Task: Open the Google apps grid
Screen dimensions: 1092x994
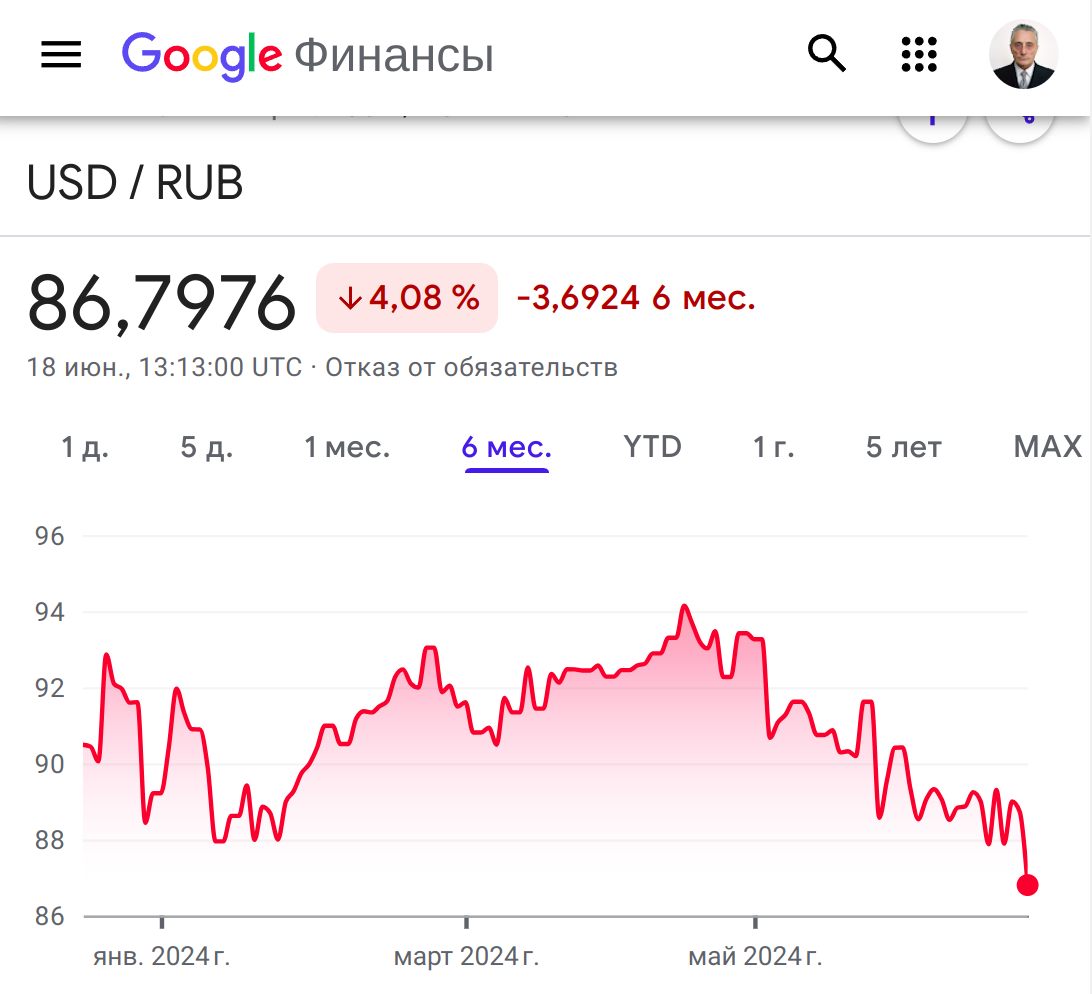Action: (919, 54)
